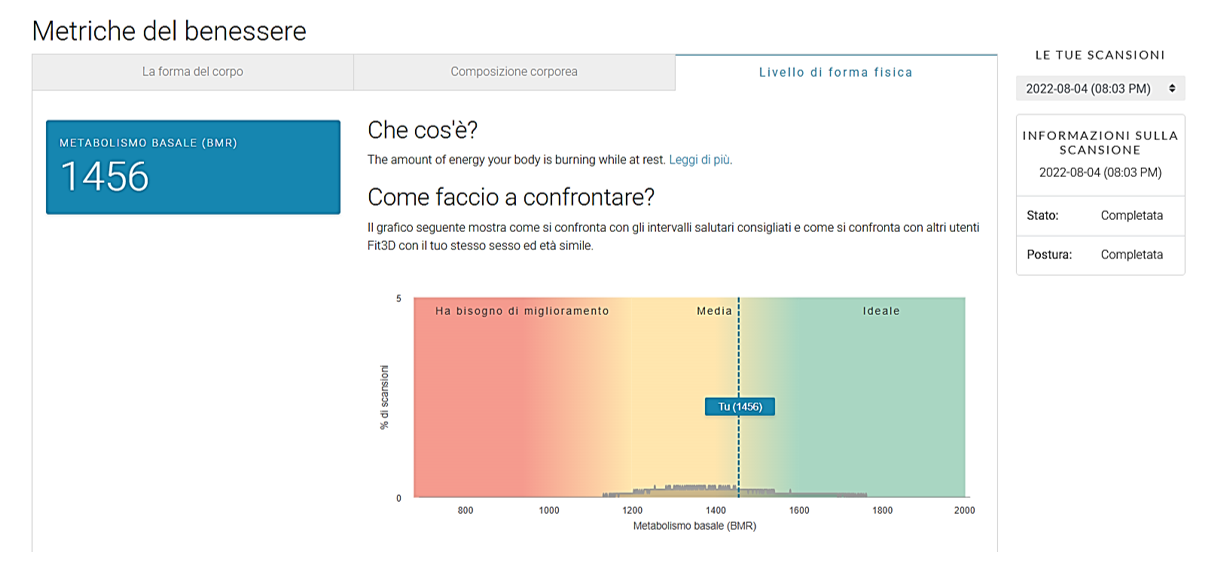Click the Stato Completata row
The width and height of the screenshot is (1229, 580).
tap(1100, 215)
